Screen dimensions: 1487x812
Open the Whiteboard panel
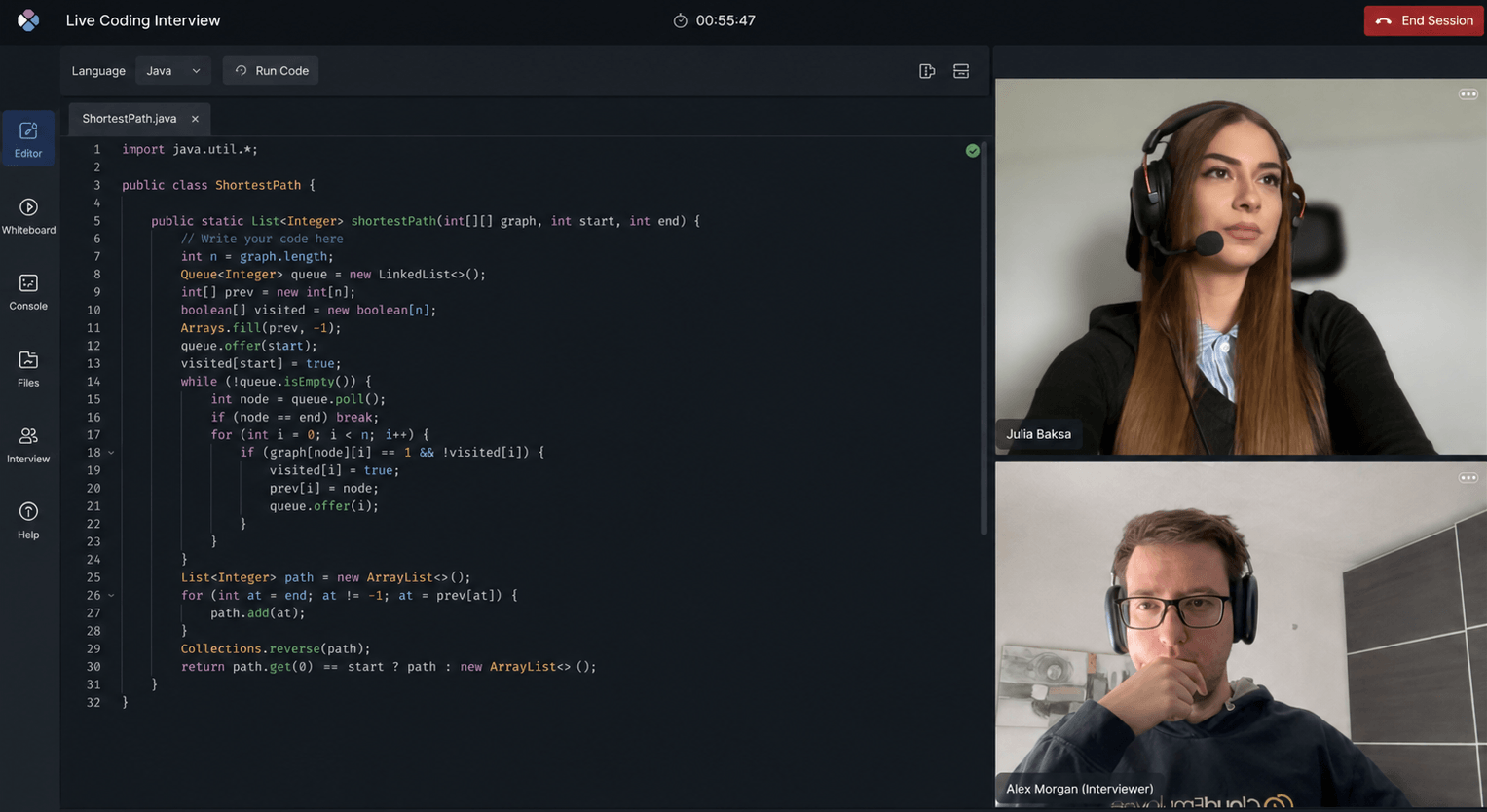pos(28,216)
